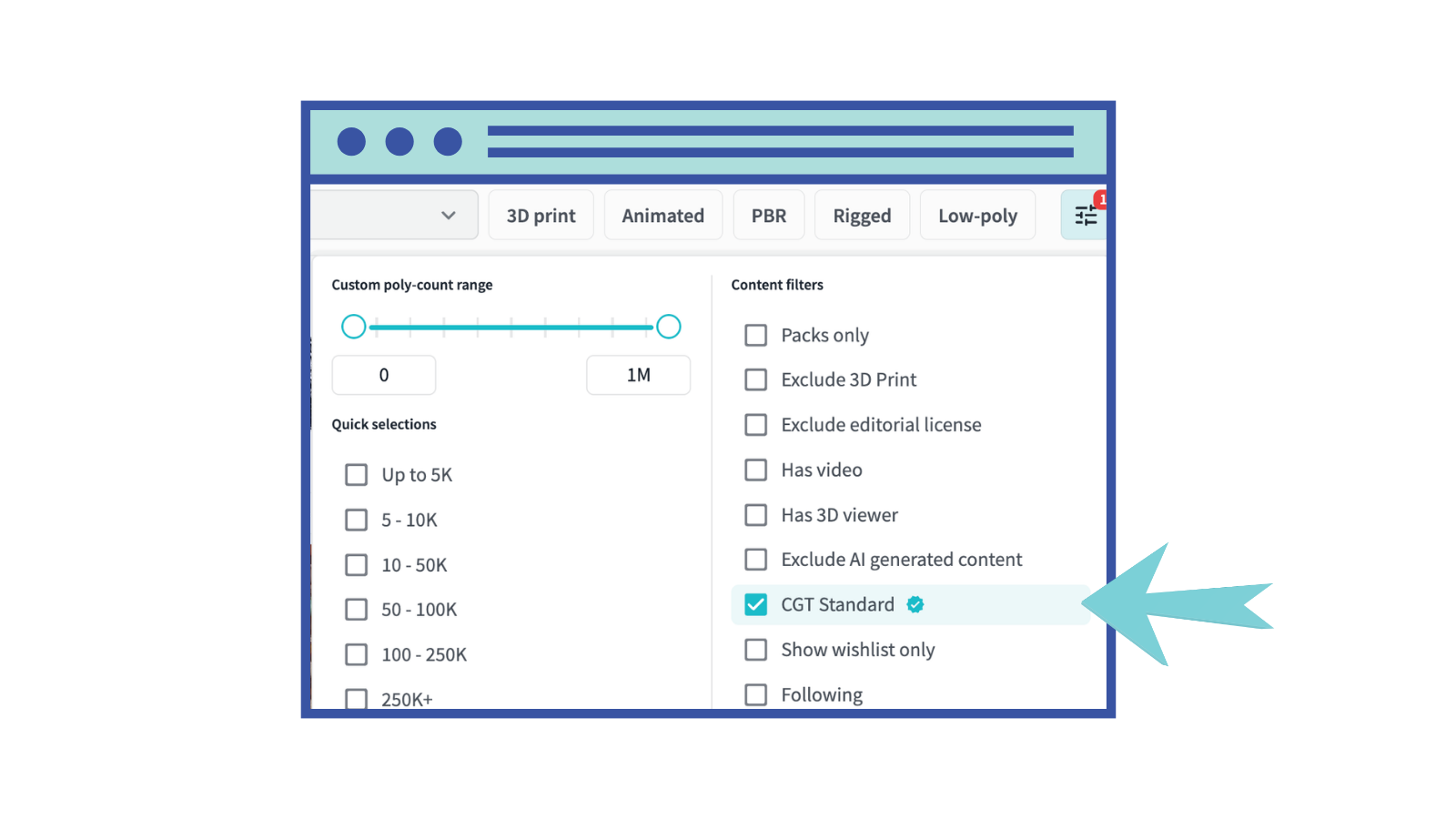This screenshot has width=1456, height=819.
Task: Select the Animated filter tab
Action: click(663, 216)
